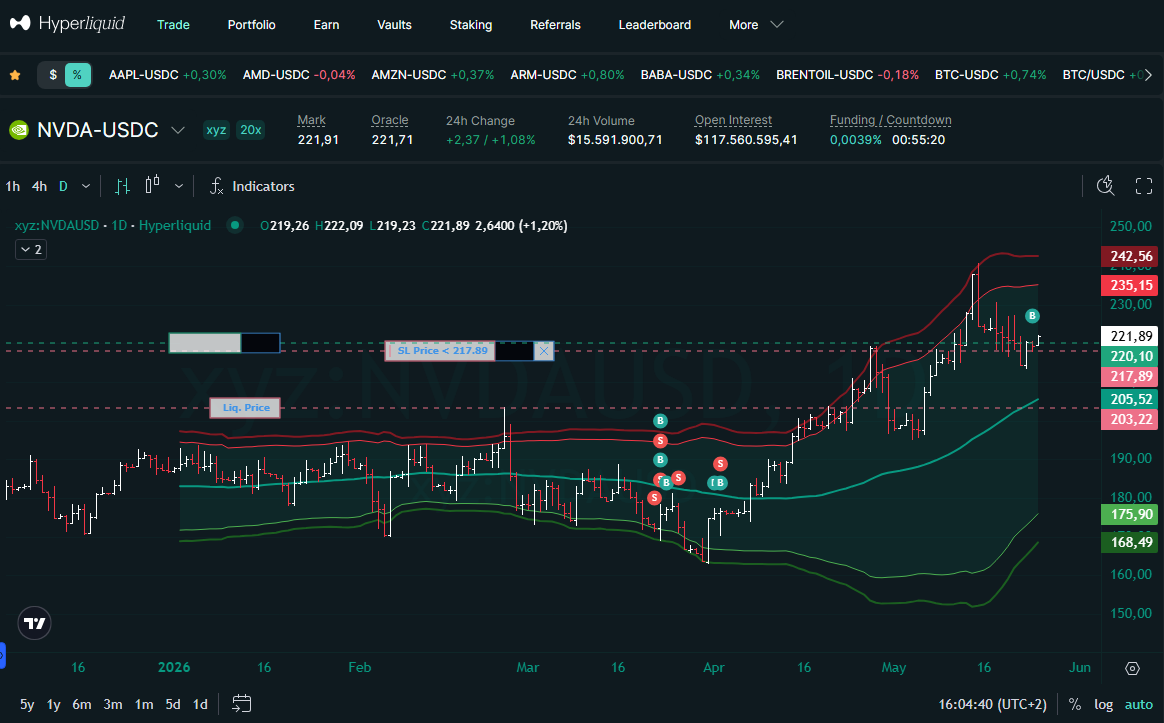This screenshot has width=1164, height=723.
Task: Open the Leaderboard page
Action: (x=655, y=24)
